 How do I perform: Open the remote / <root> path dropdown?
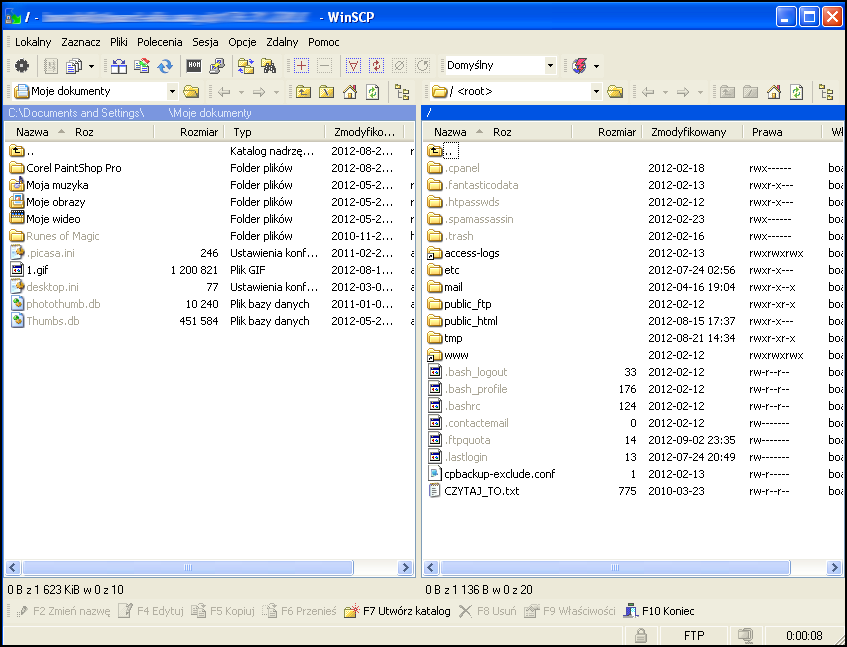596,91
